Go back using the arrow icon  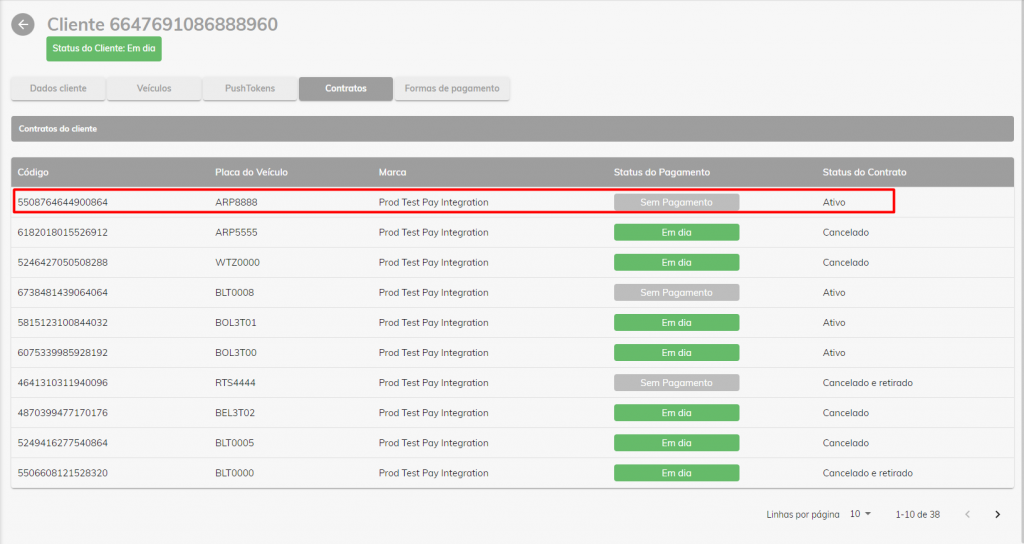pyautogui.click(x=23, y=25)
